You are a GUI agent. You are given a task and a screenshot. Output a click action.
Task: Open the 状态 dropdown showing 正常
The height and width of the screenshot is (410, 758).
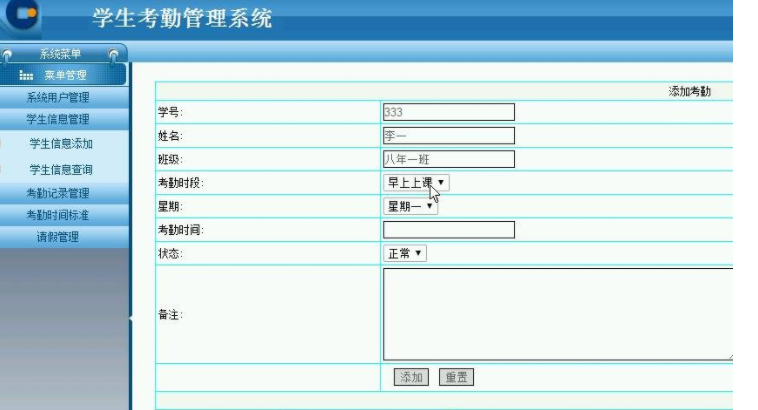pos(405,253)
